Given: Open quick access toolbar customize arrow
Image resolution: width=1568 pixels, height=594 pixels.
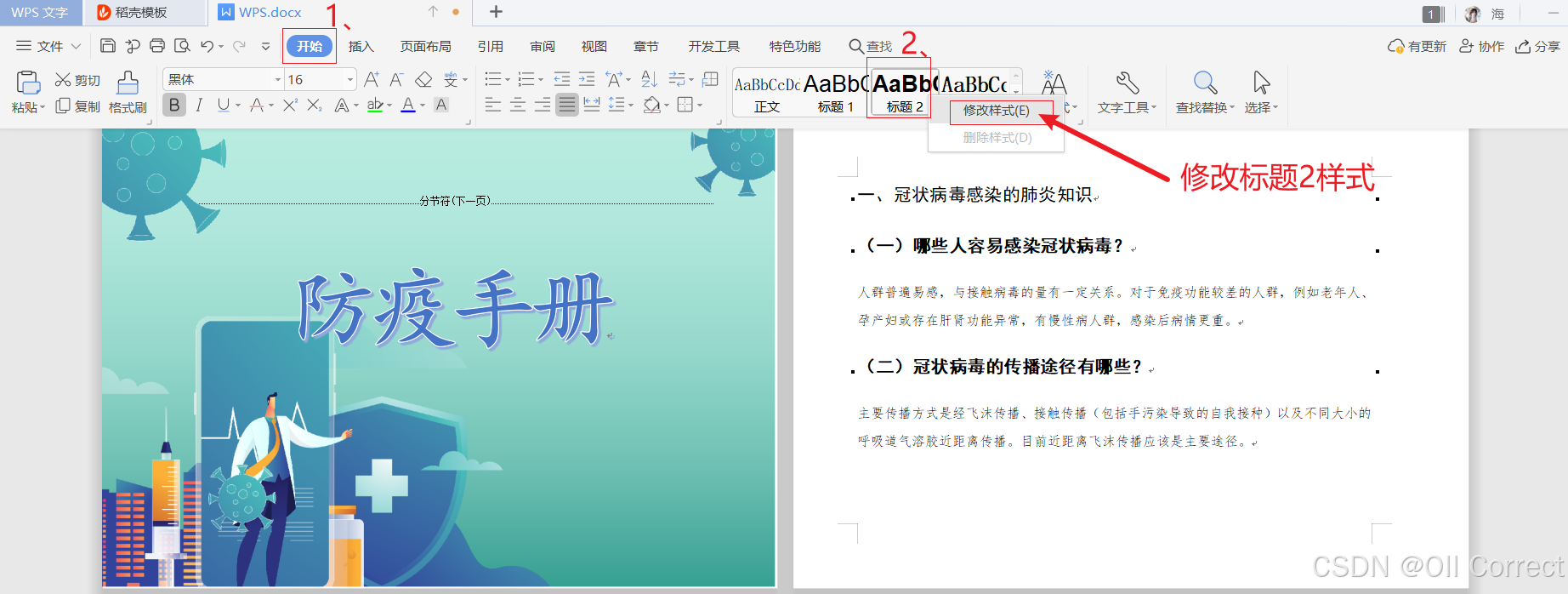Looking at the screenshot, I should (x=266, y=46).
